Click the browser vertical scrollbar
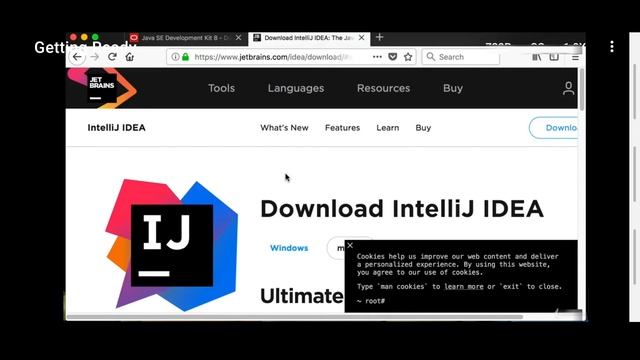 coord(581,90)
